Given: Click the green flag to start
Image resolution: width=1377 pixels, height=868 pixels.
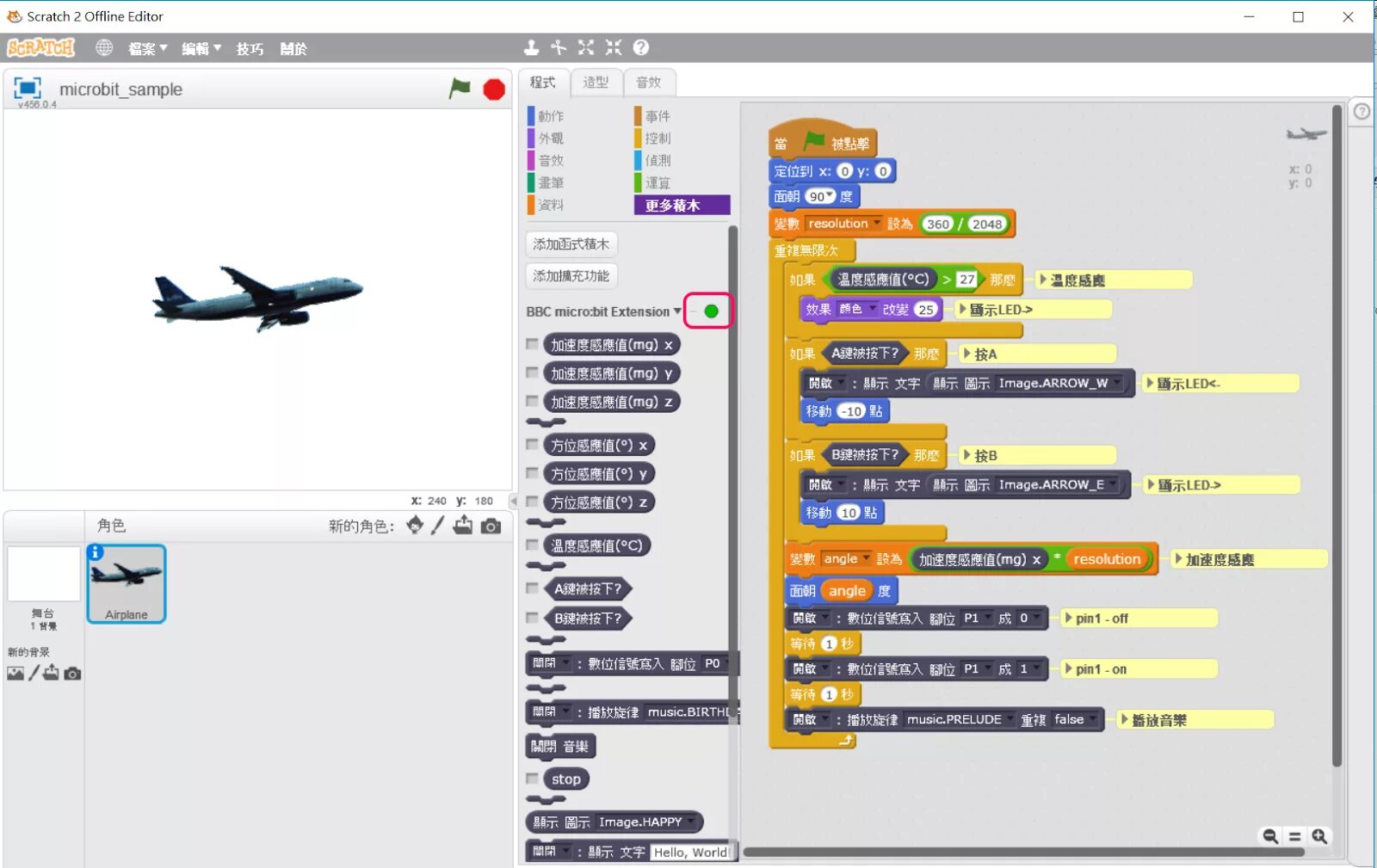Looking at the screenshot, I should tap(460, 88).
